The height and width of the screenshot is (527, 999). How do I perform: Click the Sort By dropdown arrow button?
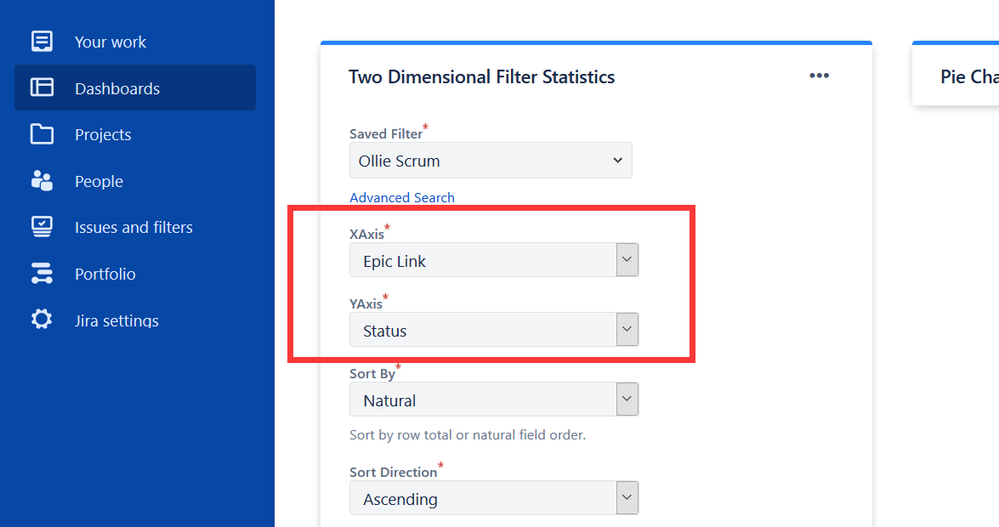[627, 400]
